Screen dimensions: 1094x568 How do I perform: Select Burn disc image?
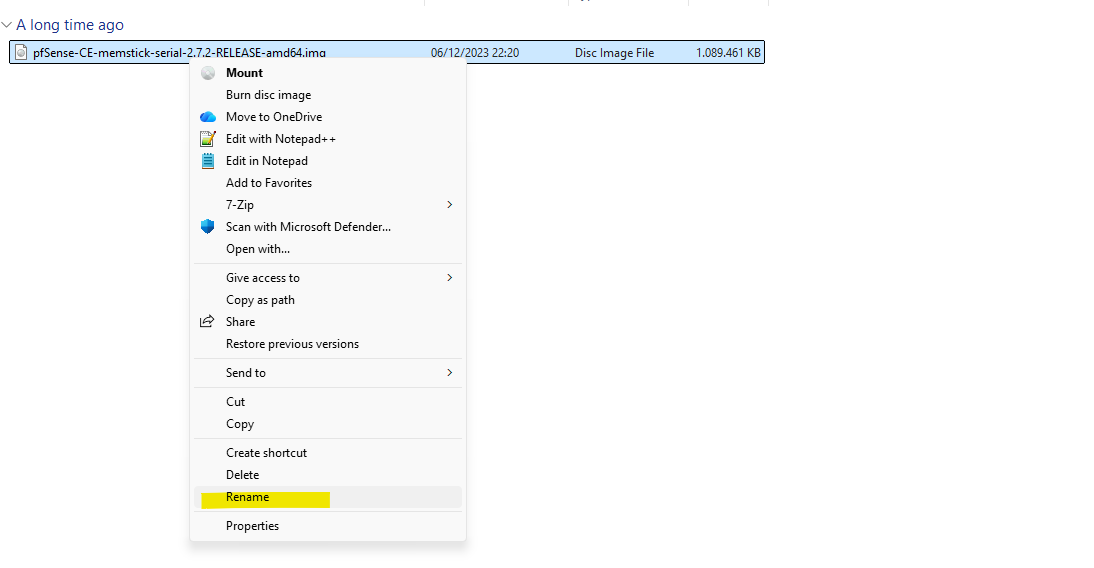pyautogui.click(x=328, y=95)
